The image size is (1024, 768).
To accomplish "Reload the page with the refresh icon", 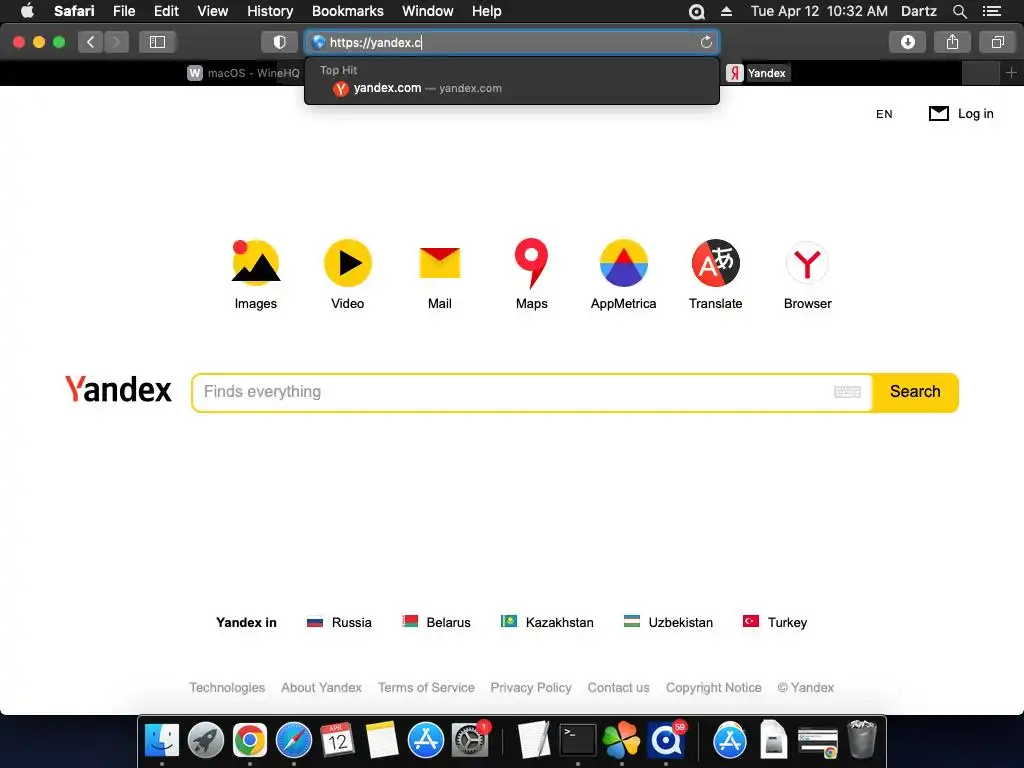I will (706, 42).
